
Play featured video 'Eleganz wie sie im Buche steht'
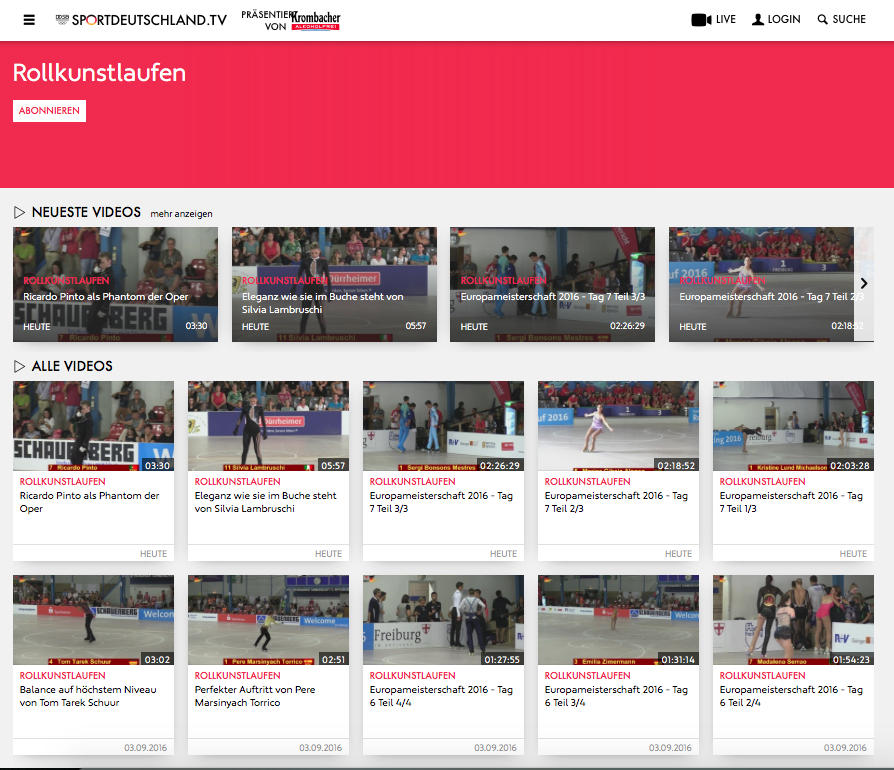pos(334,284)
